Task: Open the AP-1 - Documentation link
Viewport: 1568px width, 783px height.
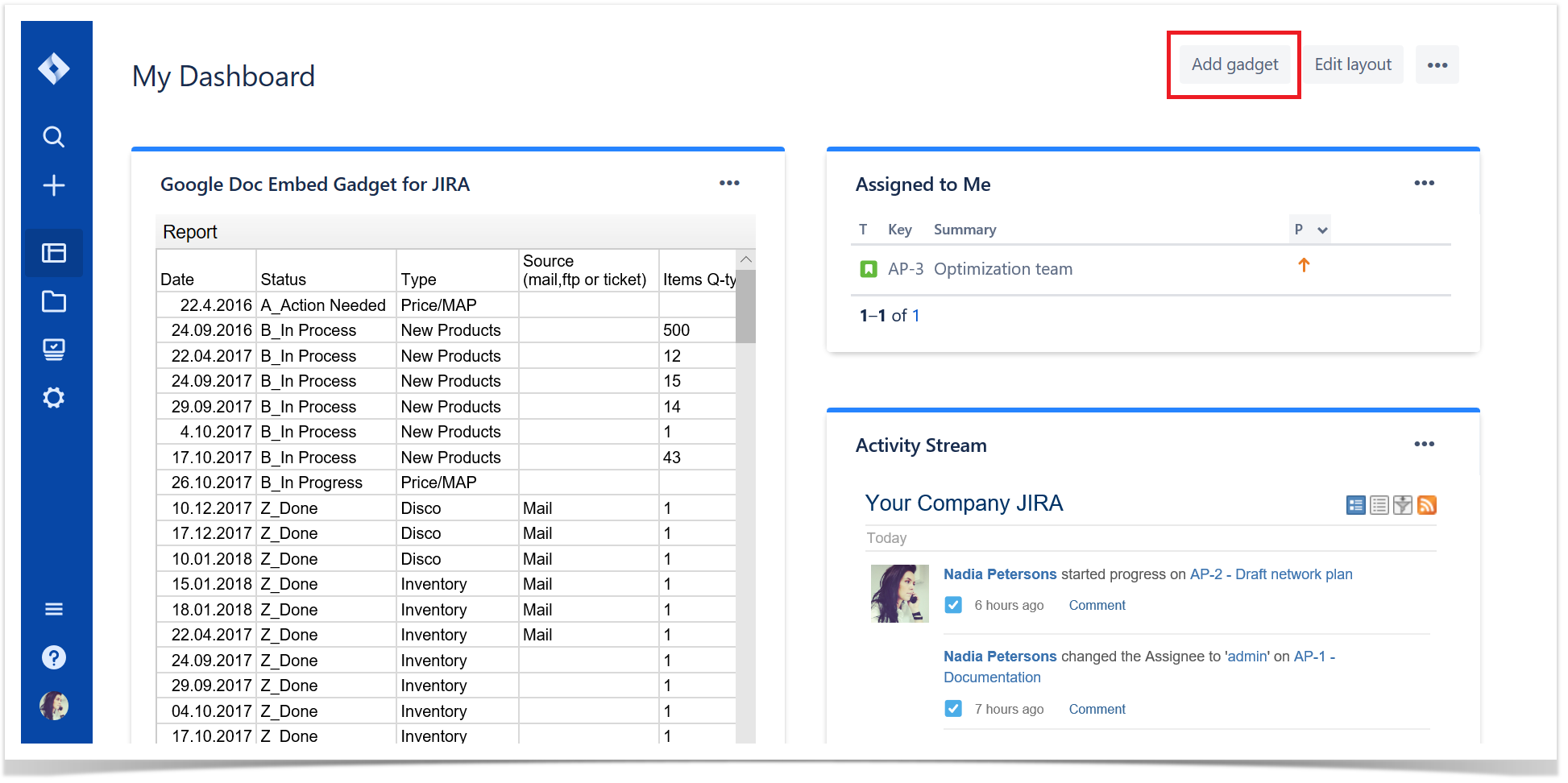Action: [1139, 667]
